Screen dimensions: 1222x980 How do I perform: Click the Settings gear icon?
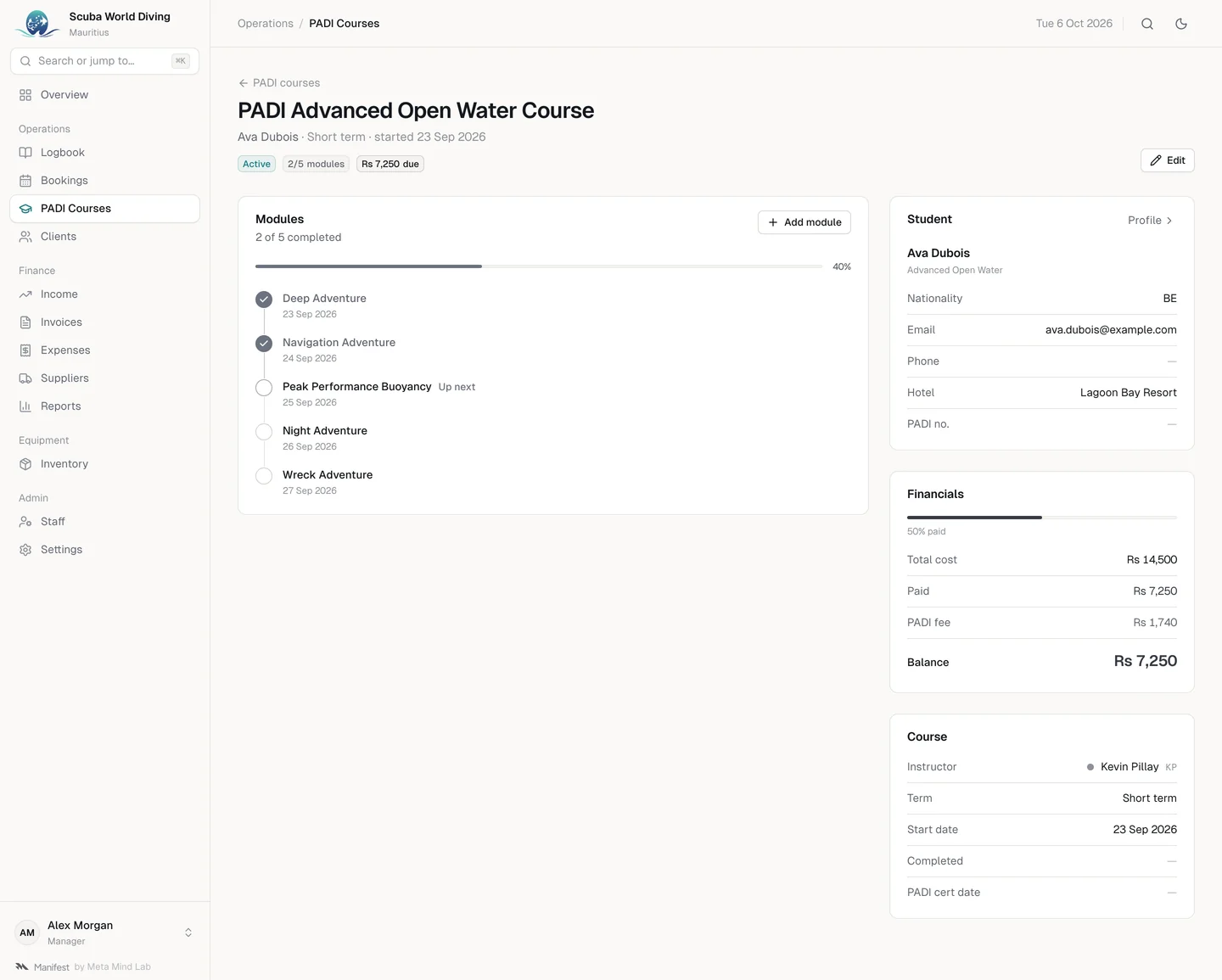(x=25, y=550)
